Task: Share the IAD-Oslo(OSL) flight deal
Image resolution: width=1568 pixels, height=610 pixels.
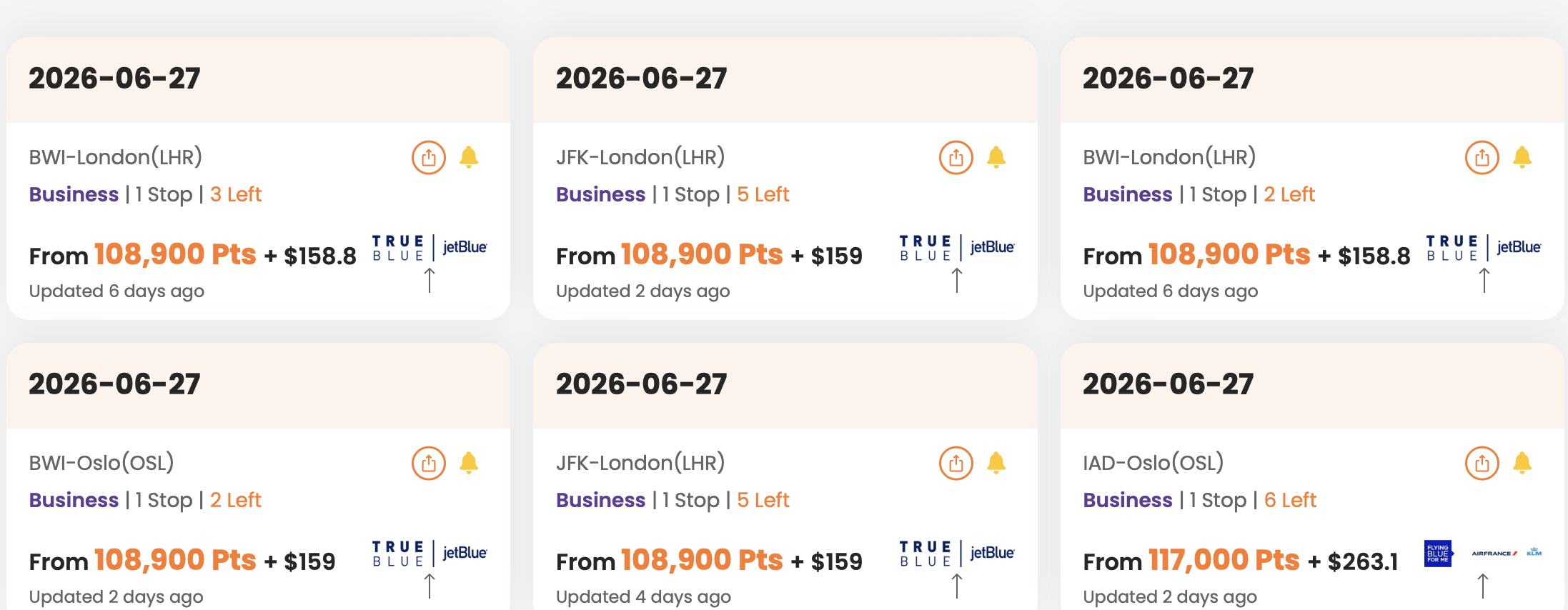Action: pyautogui.click(x=1482, y=463)
